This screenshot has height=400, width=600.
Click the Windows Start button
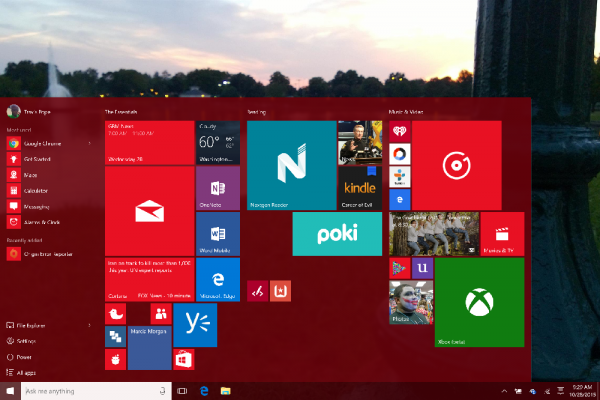point(10,391)
